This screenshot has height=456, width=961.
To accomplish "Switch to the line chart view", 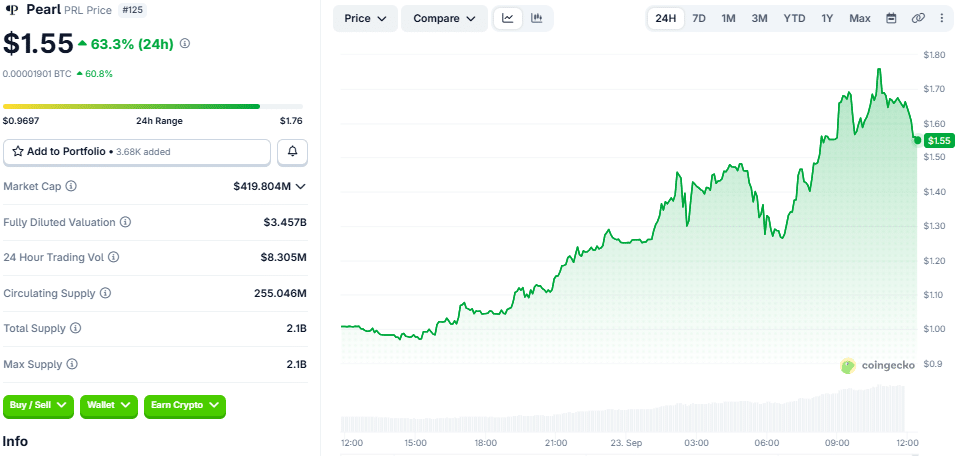I will click(x=507, y=18).
